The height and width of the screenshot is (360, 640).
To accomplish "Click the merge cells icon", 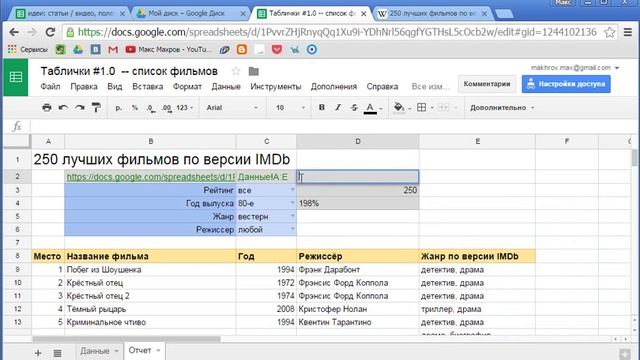I will (x=443, y=107).
